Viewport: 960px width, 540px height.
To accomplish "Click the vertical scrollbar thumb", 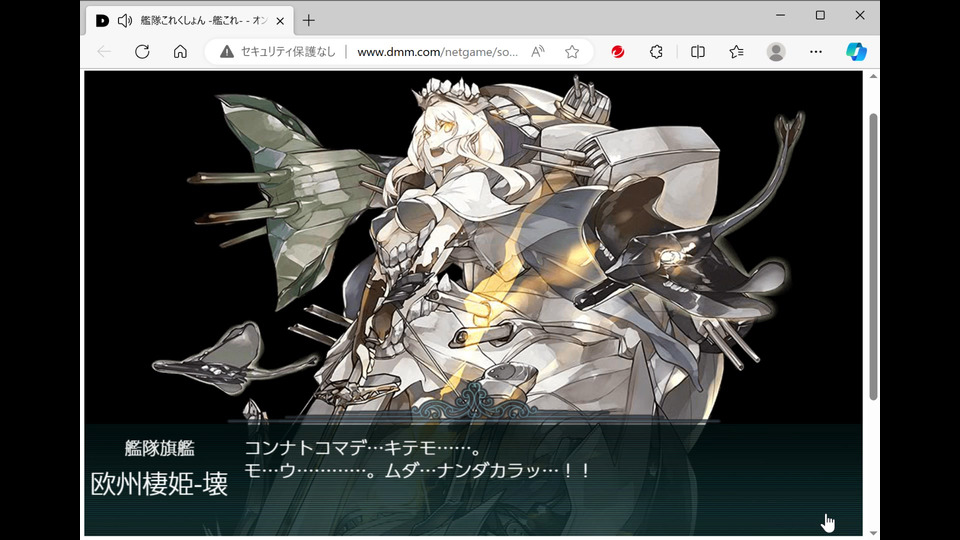I will [873, 257].
